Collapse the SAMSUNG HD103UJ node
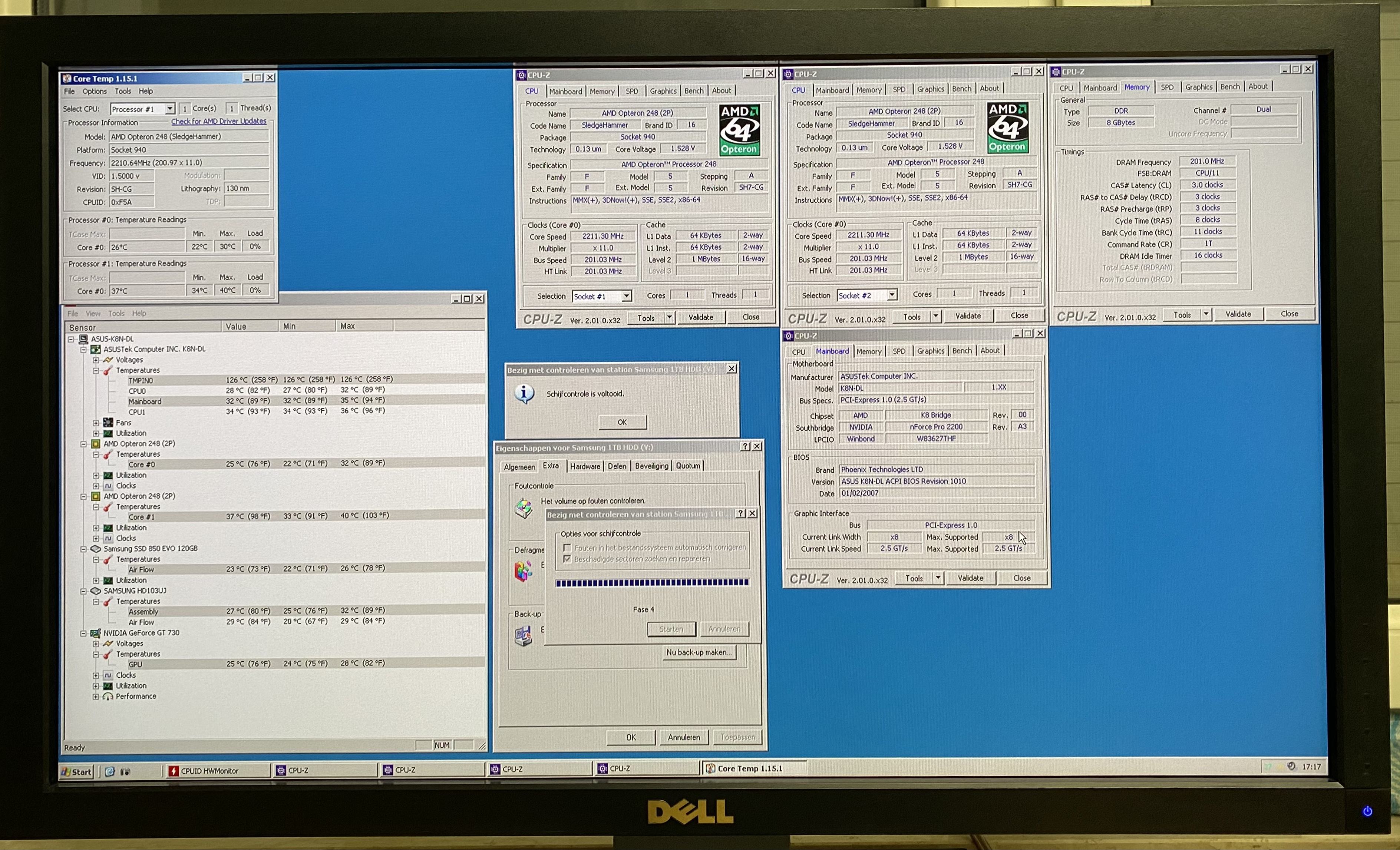Screen dimensions: 1400x850 (83, 591)
